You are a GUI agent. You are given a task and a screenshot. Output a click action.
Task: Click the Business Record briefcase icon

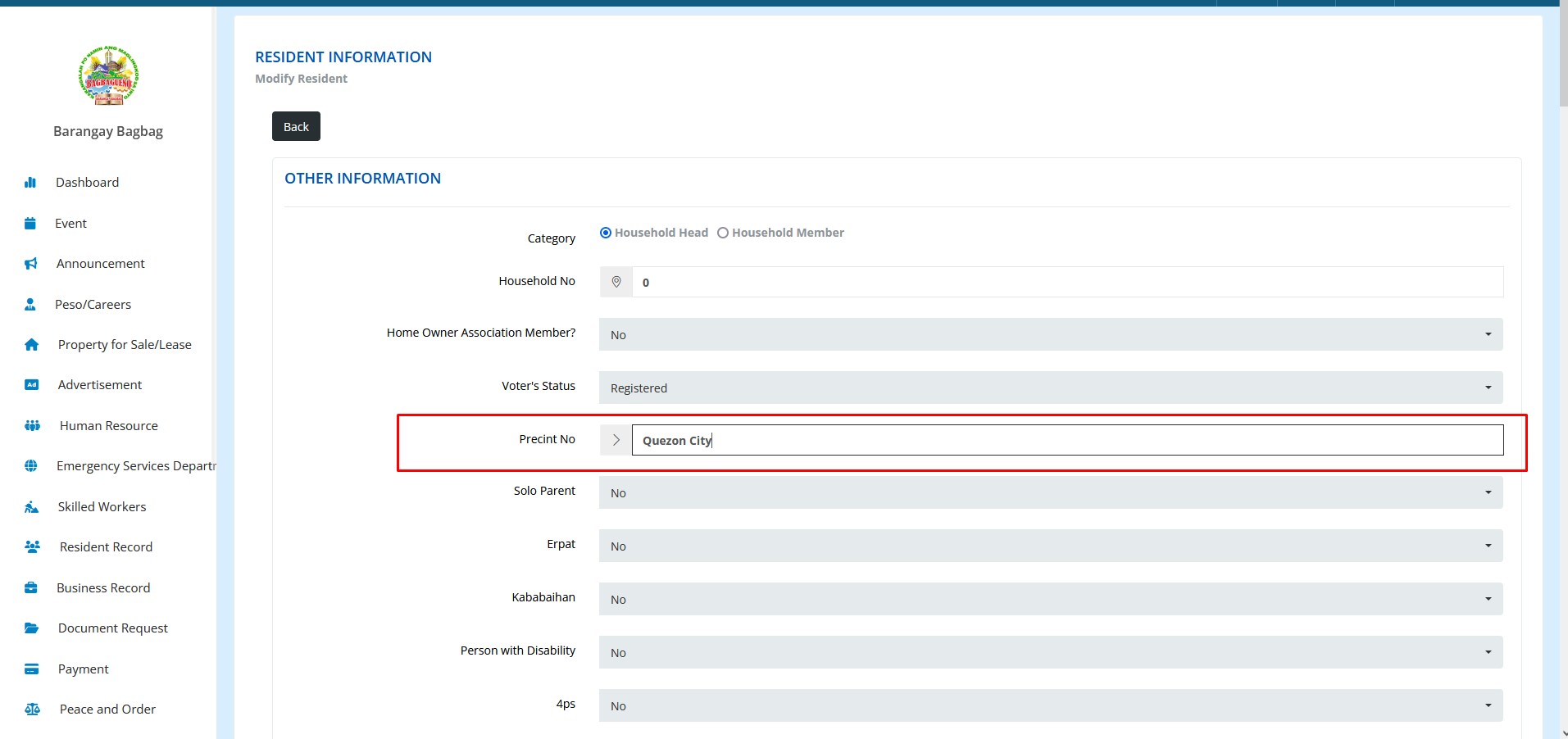coord(31,587)
